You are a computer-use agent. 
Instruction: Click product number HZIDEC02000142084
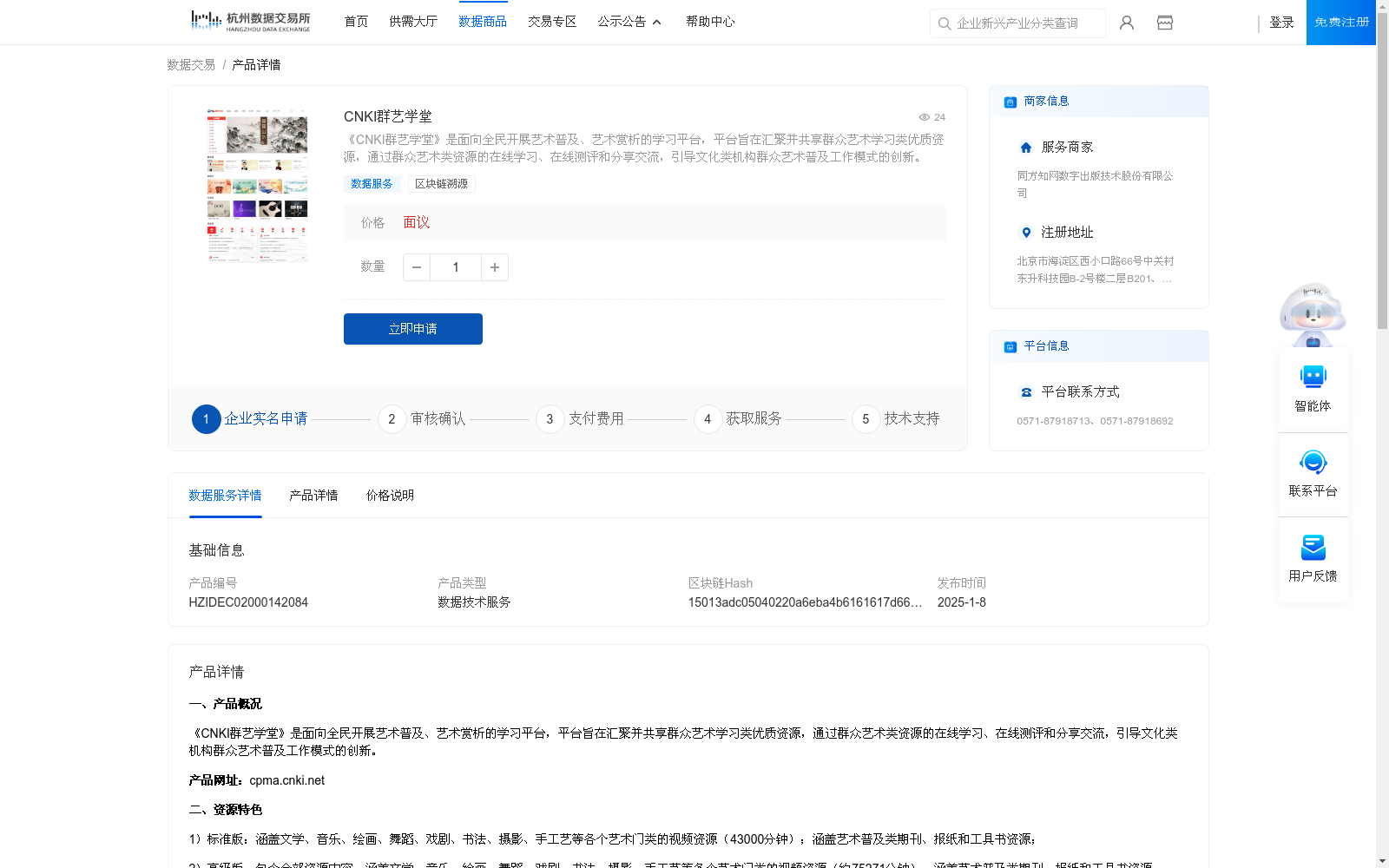248,602
